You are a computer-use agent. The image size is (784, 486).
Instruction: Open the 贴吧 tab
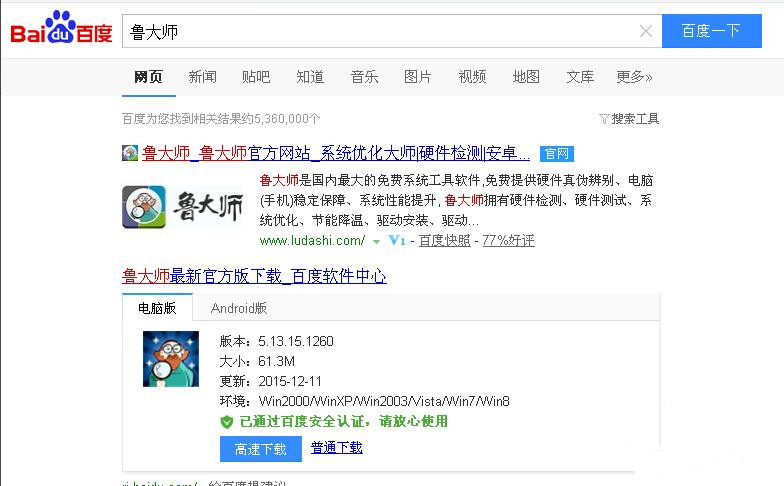pos(256,77)
